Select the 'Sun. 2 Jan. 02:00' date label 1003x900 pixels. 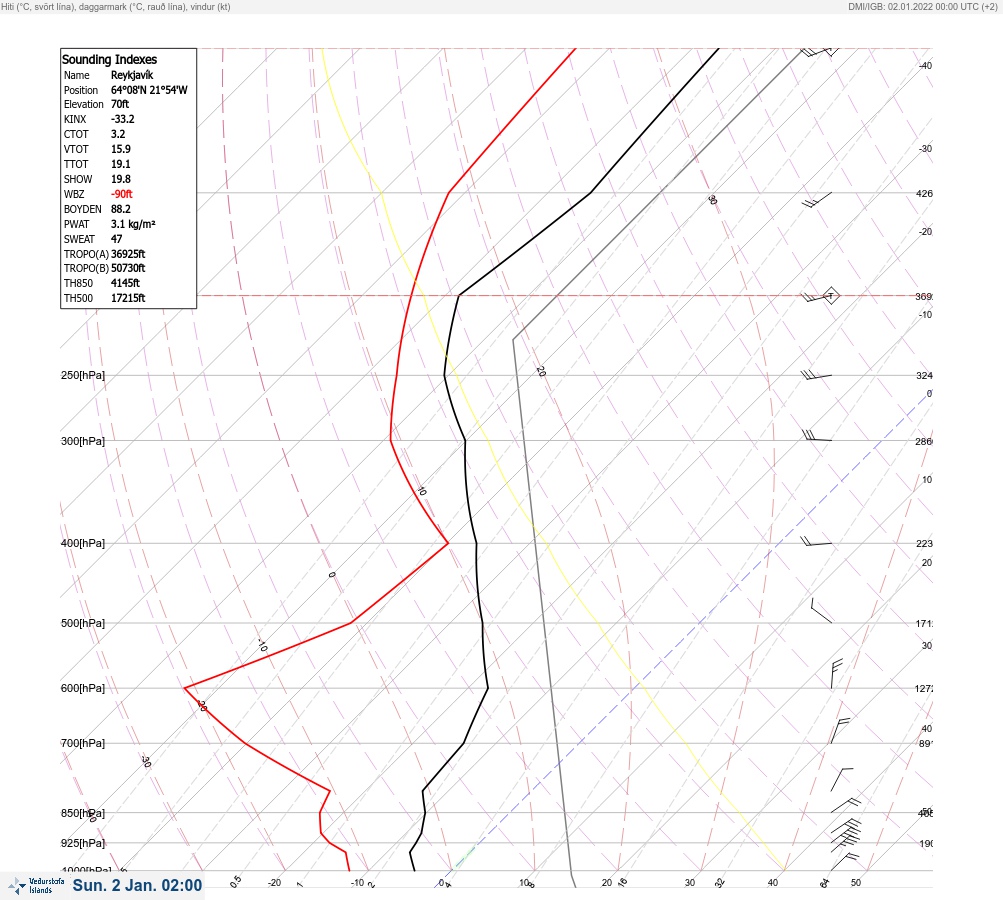click(x=137, y=885)
